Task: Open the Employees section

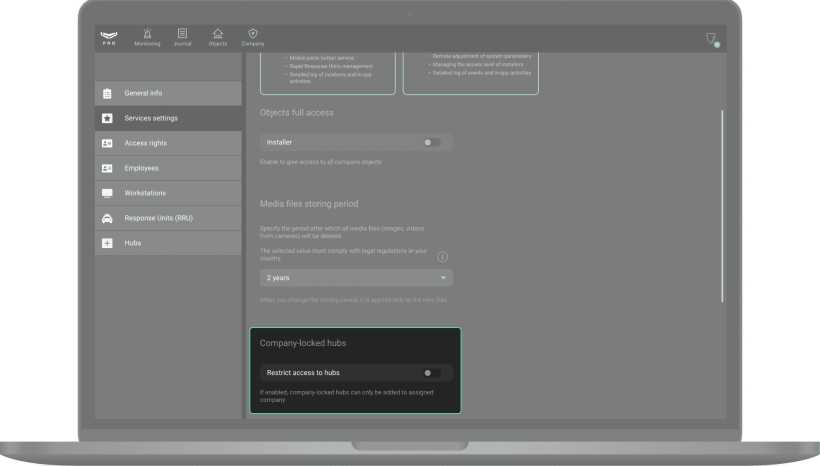Action: coord(168,168)
